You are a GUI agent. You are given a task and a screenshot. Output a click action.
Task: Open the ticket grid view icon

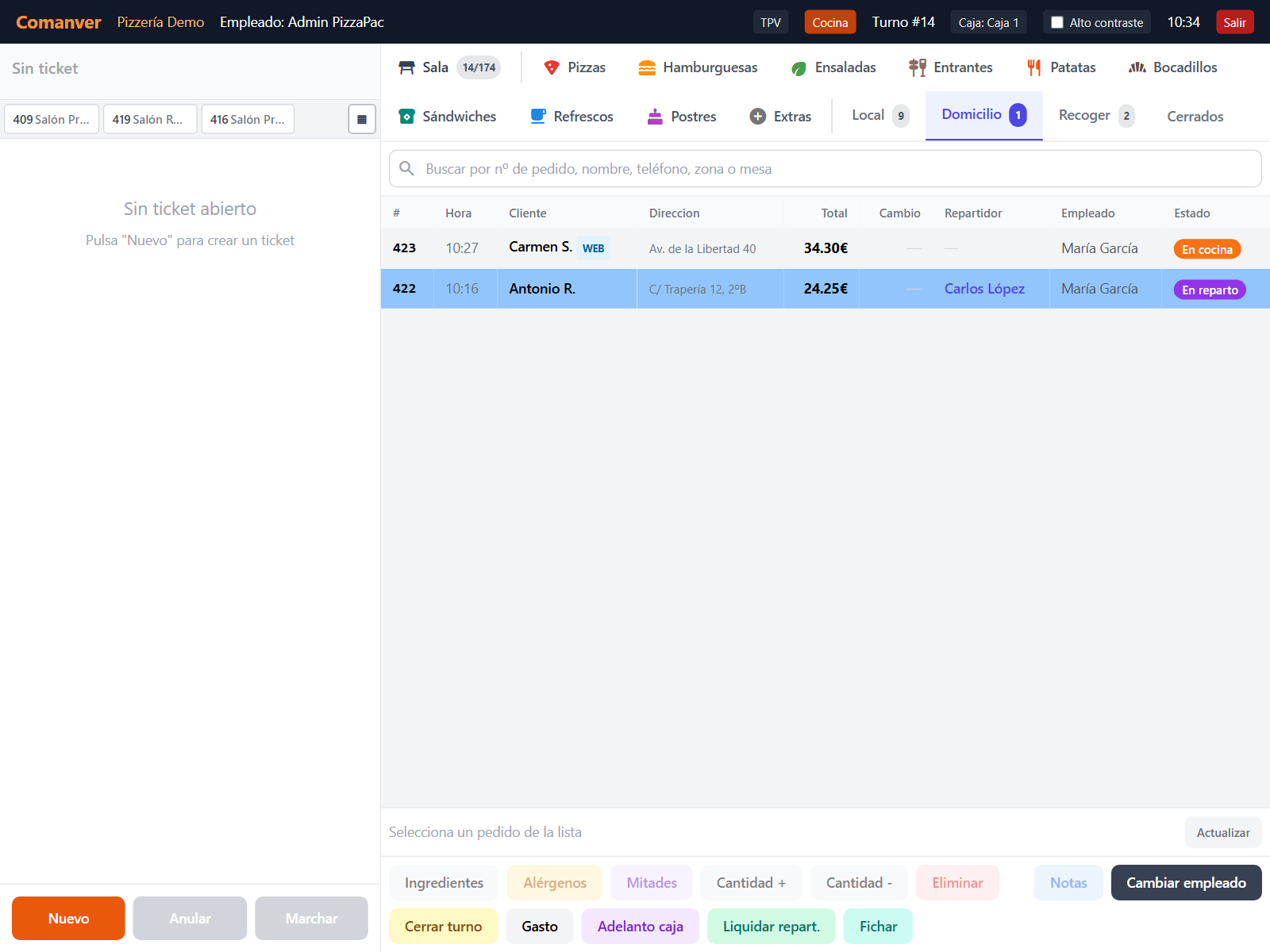coord(362,119)
